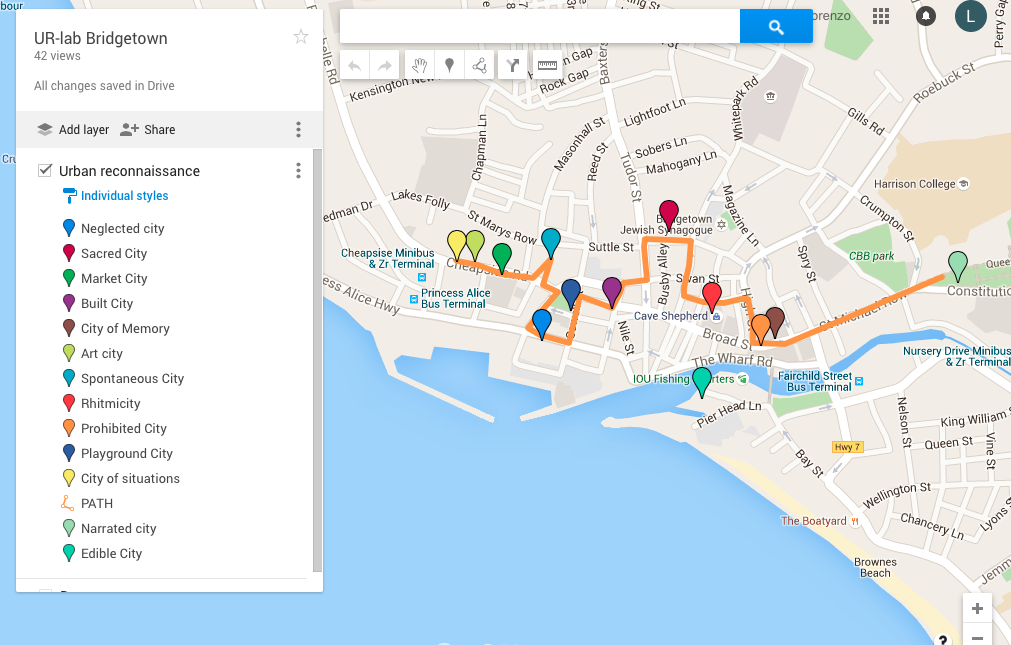Click Cheapside Minibus & Zr Terminal label

(x=388, y=258)
